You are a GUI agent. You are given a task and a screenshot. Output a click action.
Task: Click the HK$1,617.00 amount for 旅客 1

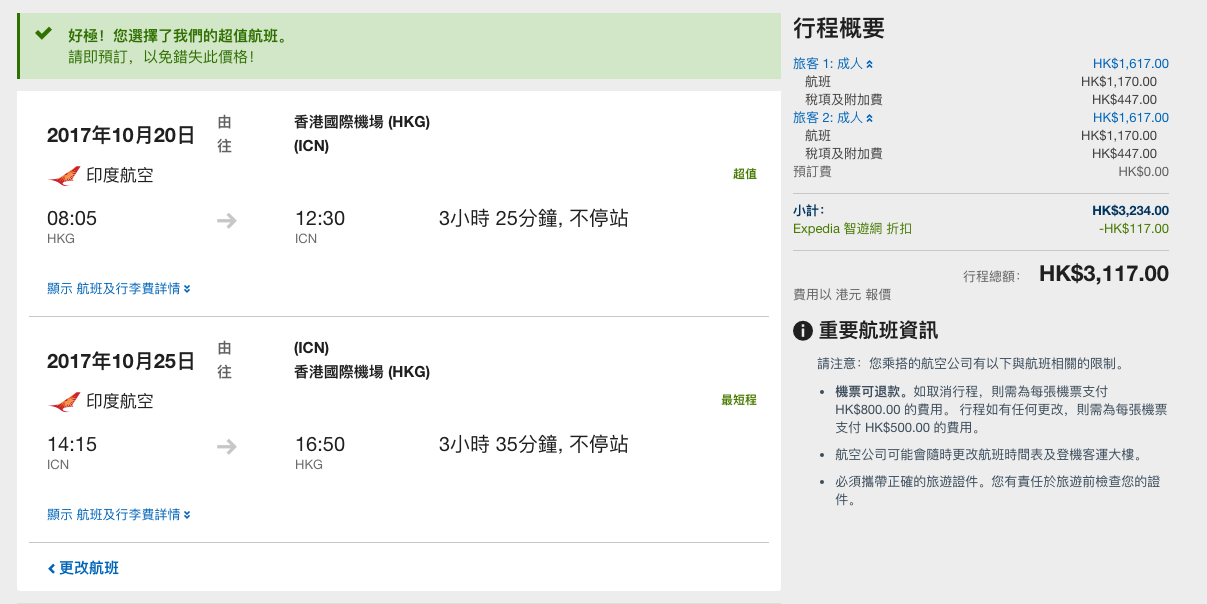(x=1131, y=64)
